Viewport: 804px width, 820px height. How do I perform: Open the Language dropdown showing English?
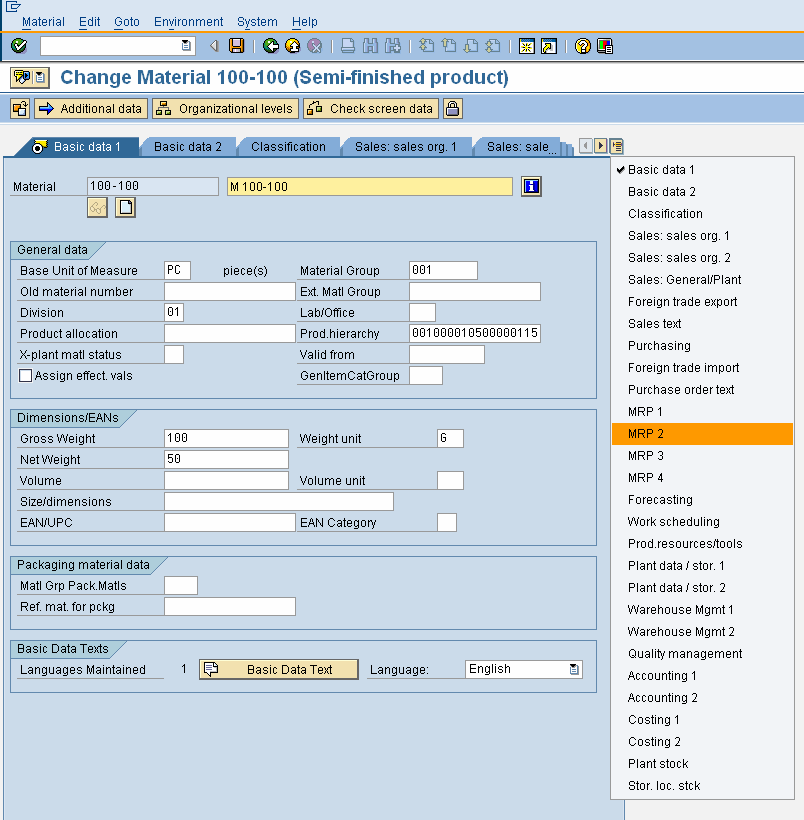(574, 670)
